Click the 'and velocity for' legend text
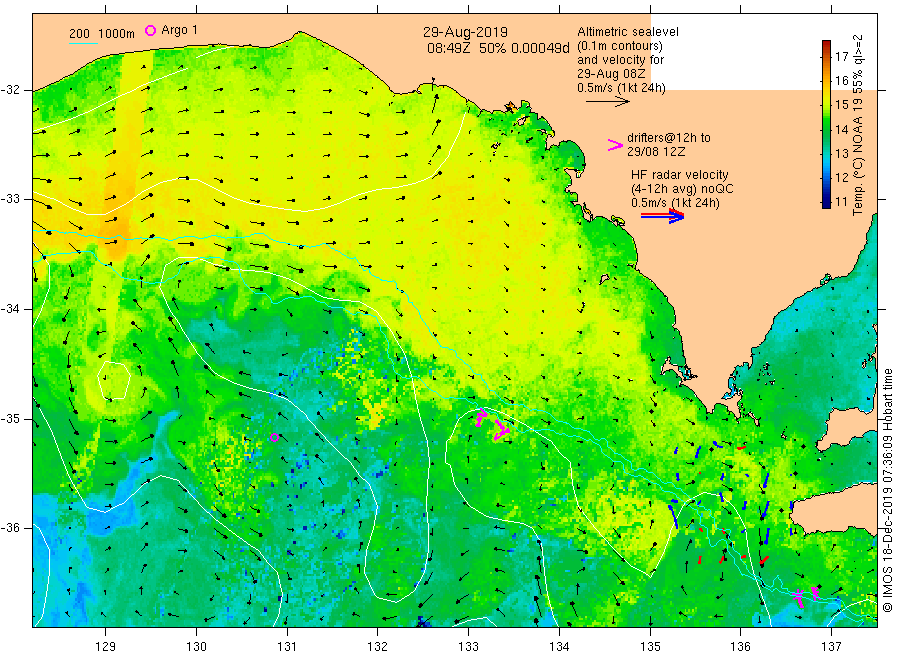This screenshot has height=660, width=900. pyautogui.click(x=620, y=60)
